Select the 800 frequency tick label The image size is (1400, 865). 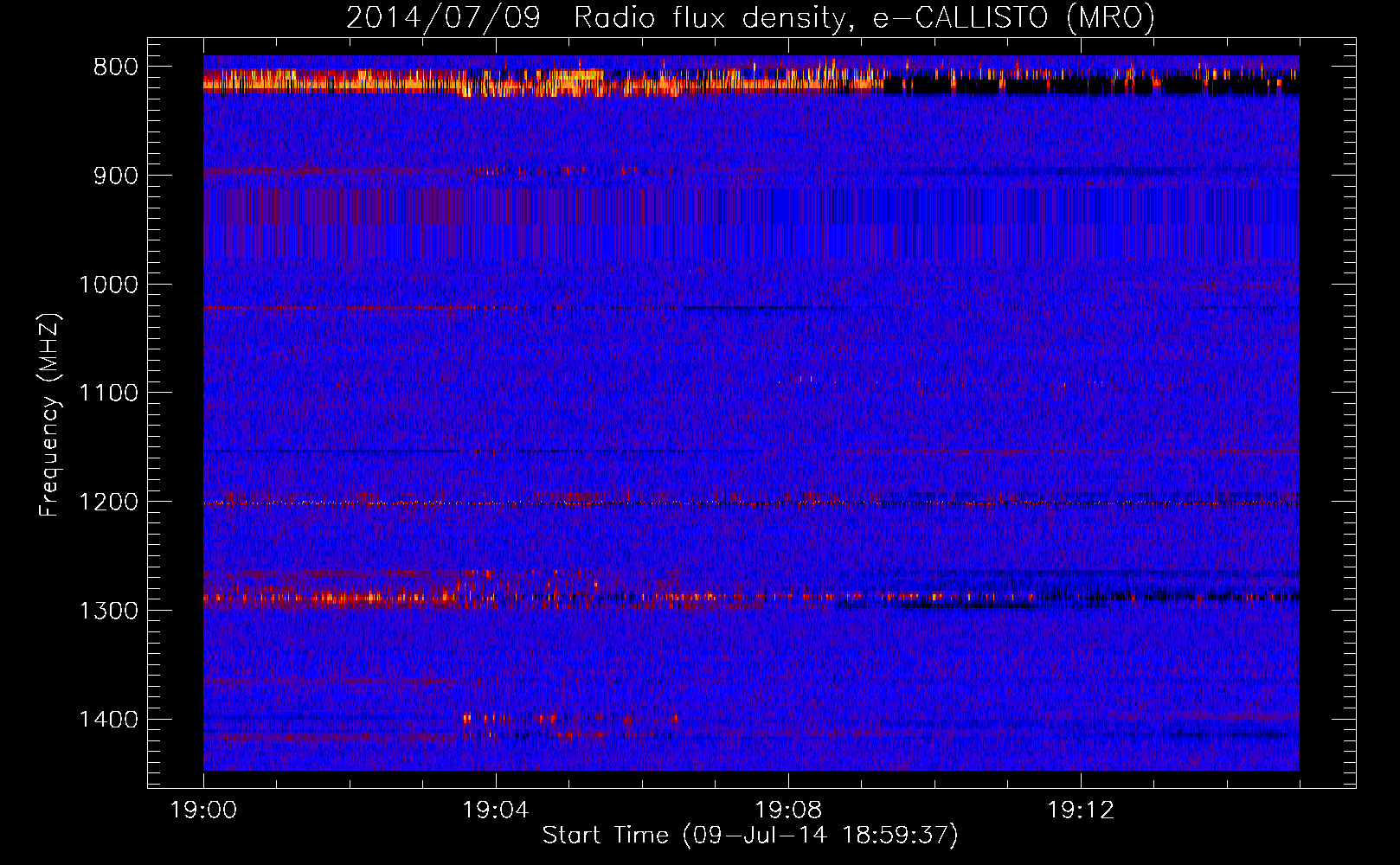116,67
